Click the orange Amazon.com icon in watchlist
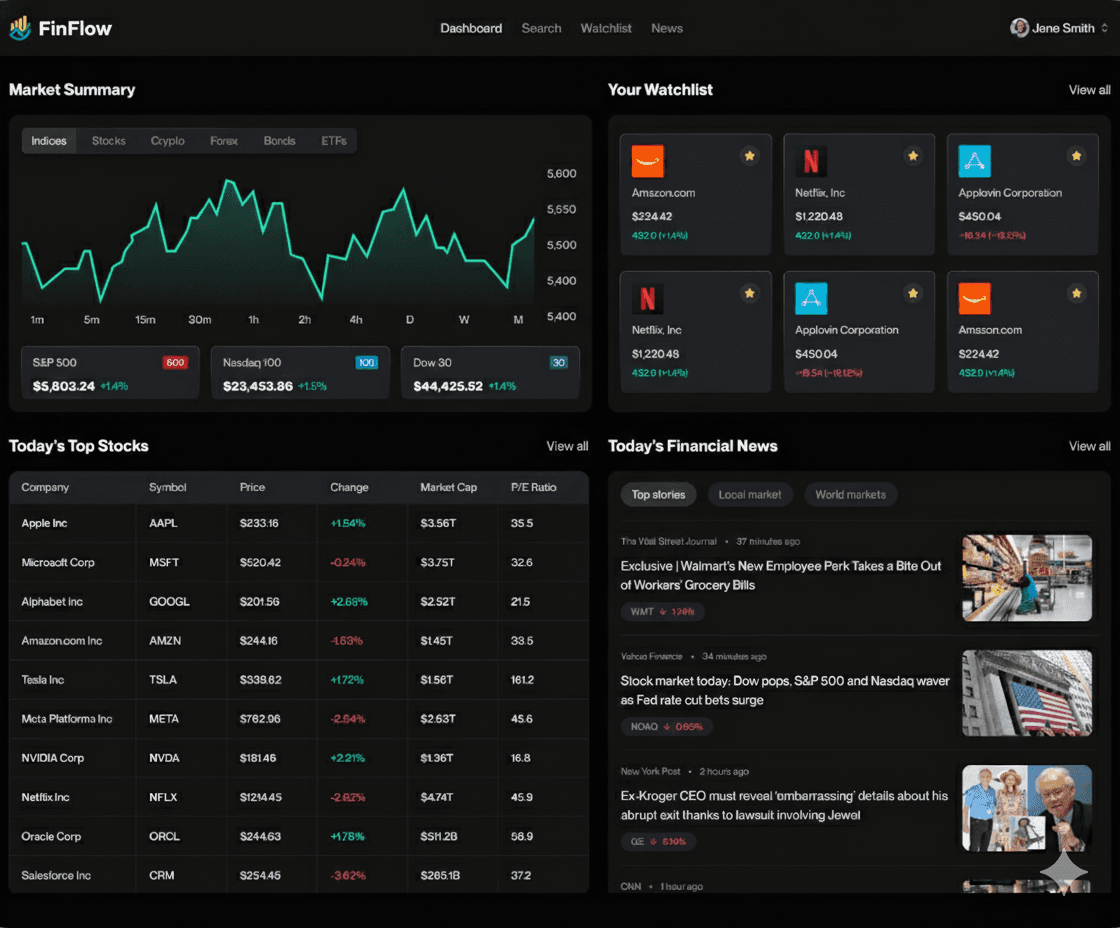 click(x=649, y=160)
